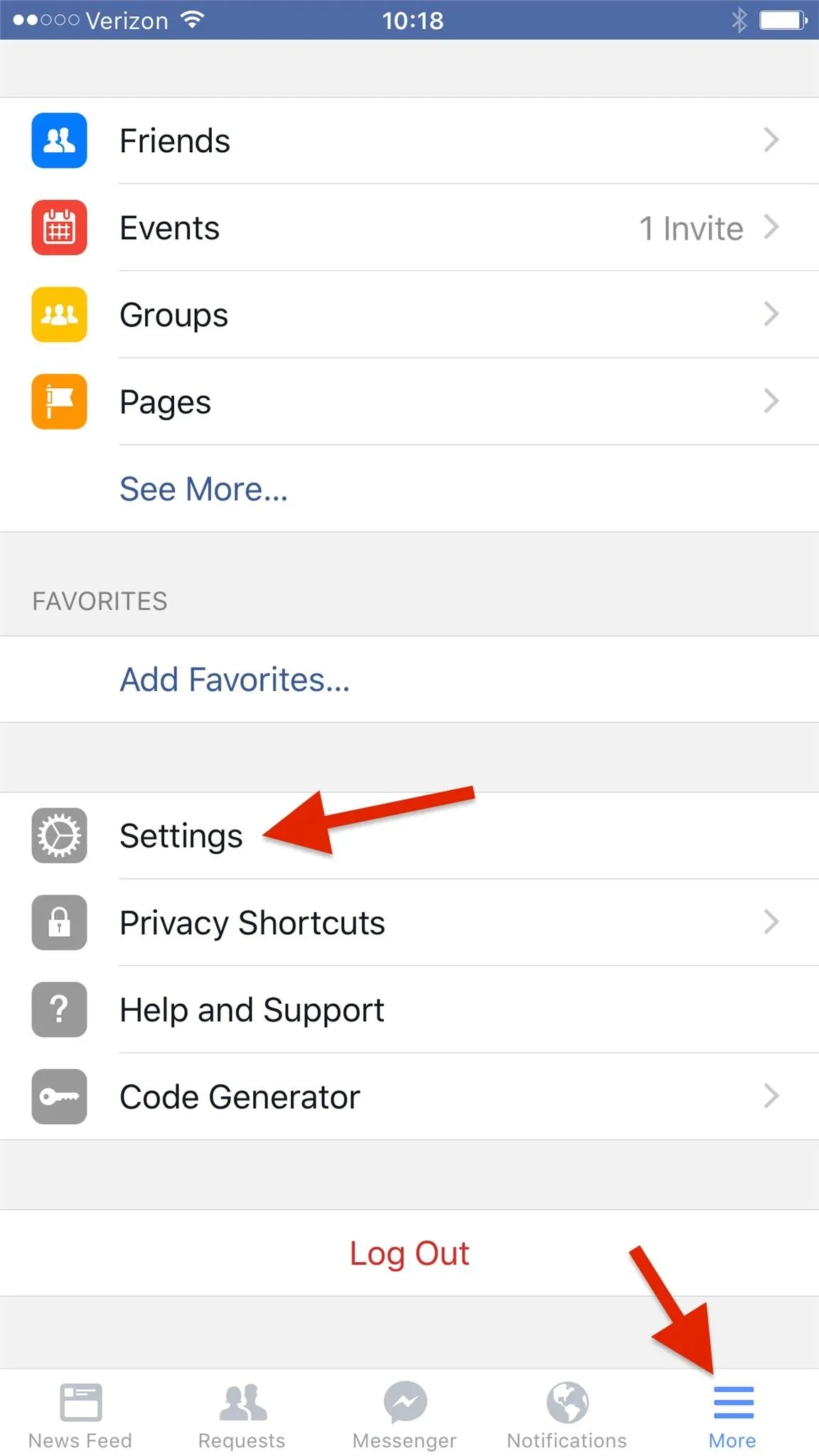
Task: Click the red Log Out button
Action: pos(409,1253)
